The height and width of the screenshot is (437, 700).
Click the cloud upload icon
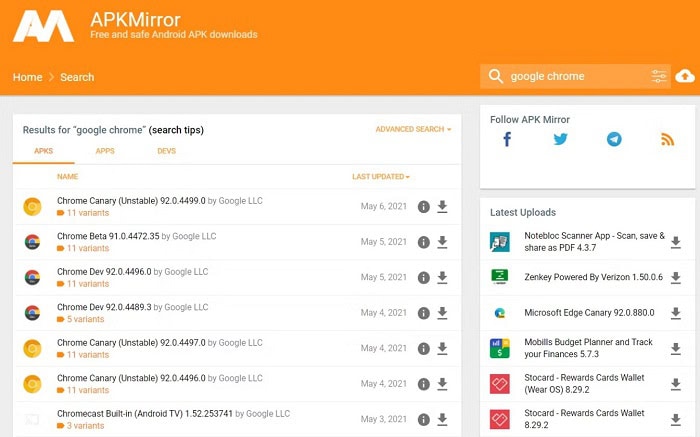point(684,76)
